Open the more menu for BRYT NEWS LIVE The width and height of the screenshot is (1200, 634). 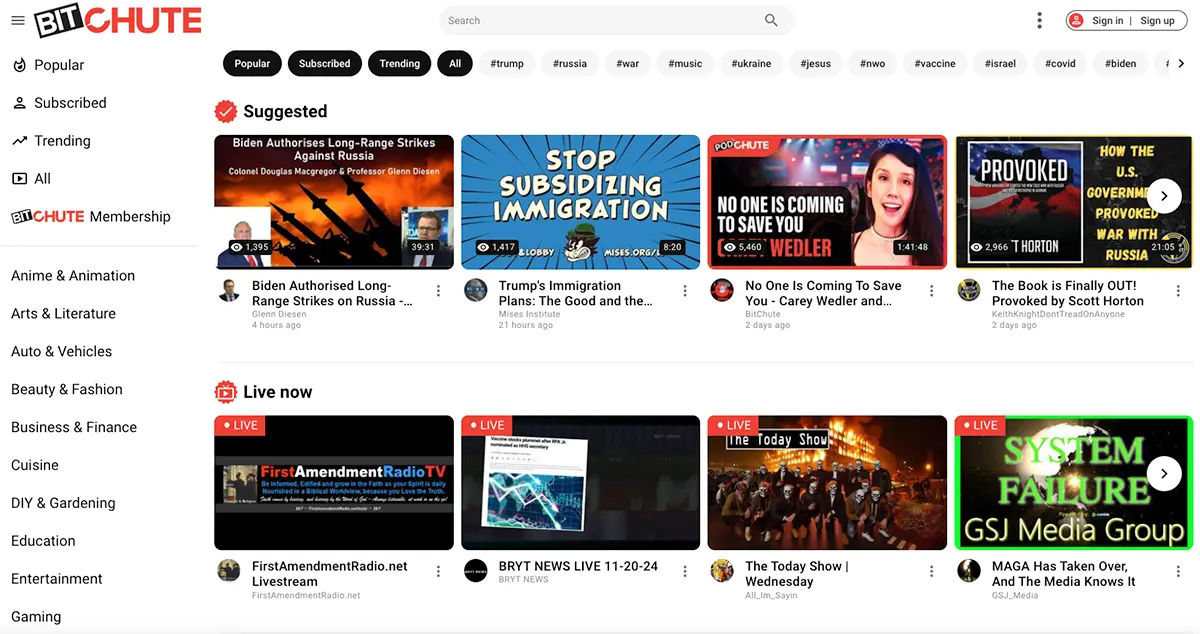(685, 571)
